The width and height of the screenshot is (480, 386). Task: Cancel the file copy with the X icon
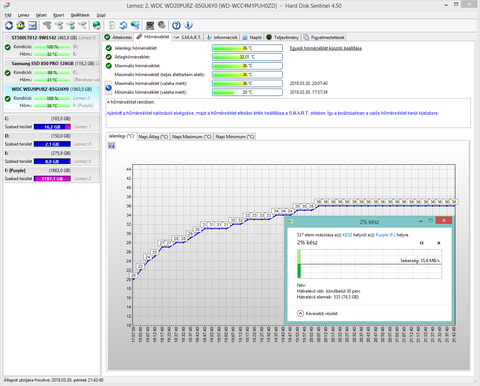439,243
